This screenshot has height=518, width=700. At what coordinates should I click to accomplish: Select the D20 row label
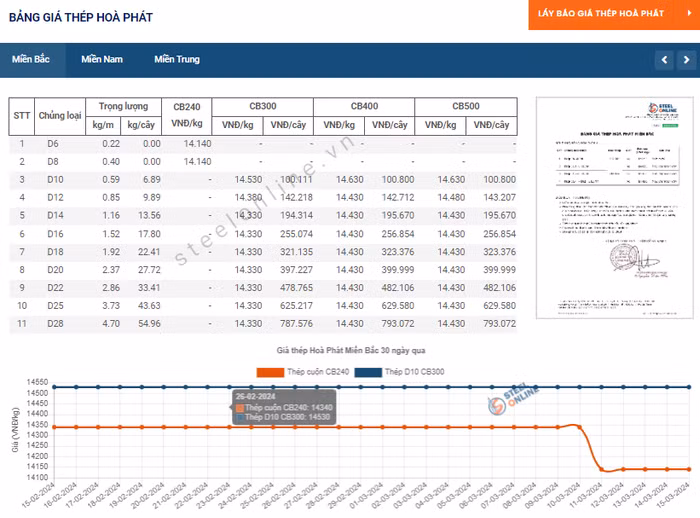[55, 270]
